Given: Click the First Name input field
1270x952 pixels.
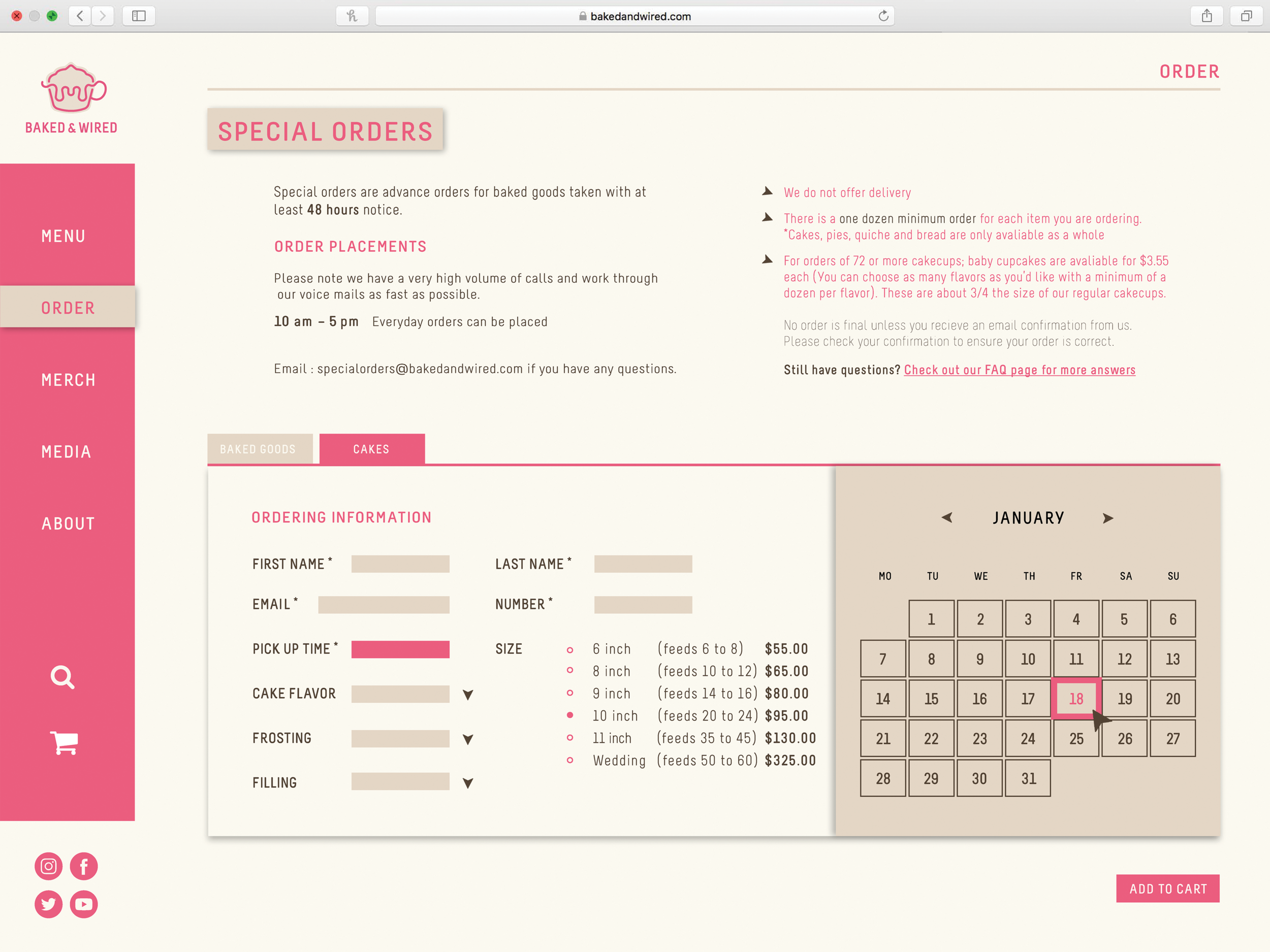Looking at the screenshot, I should (400, 564).
